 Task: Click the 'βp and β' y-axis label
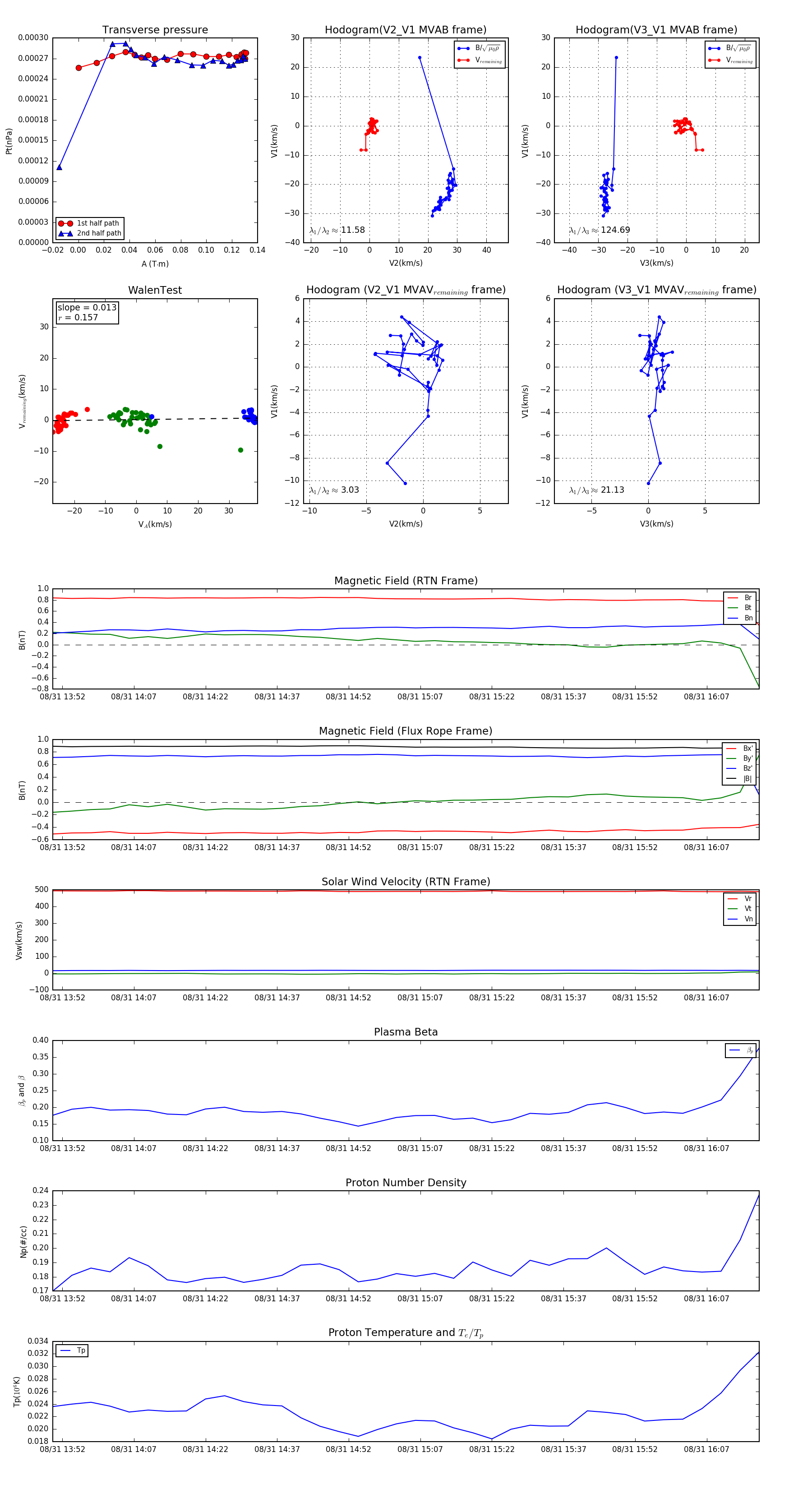click(x=22, y=1091)
